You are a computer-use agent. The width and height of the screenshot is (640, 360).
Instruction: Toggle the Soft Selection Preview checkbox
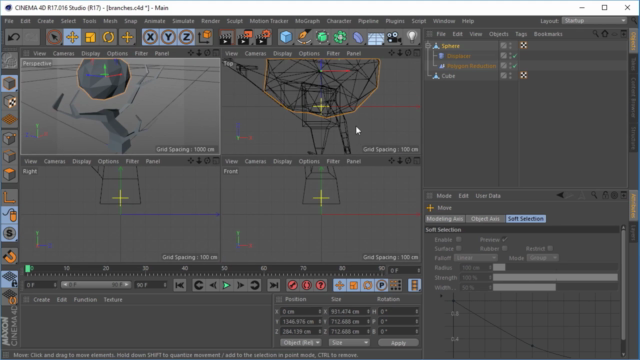[505, 240]
